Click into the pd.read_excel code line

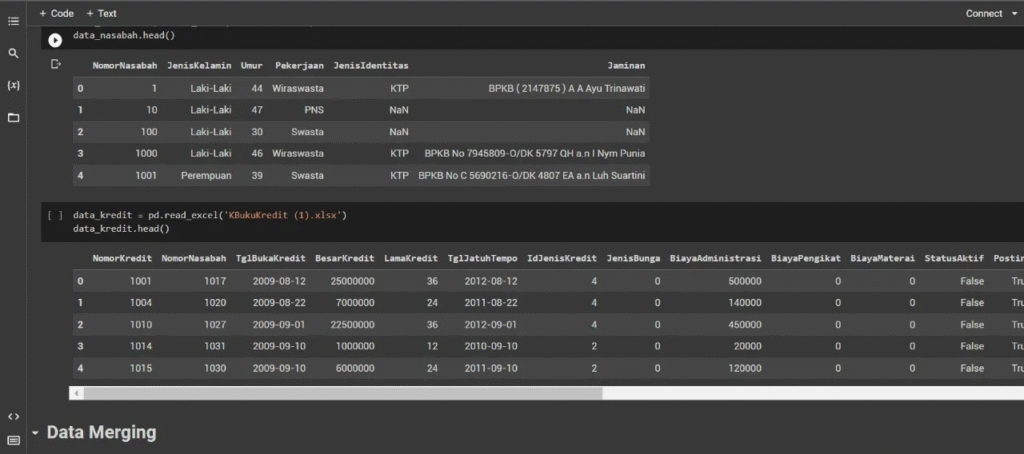(210, 215)
